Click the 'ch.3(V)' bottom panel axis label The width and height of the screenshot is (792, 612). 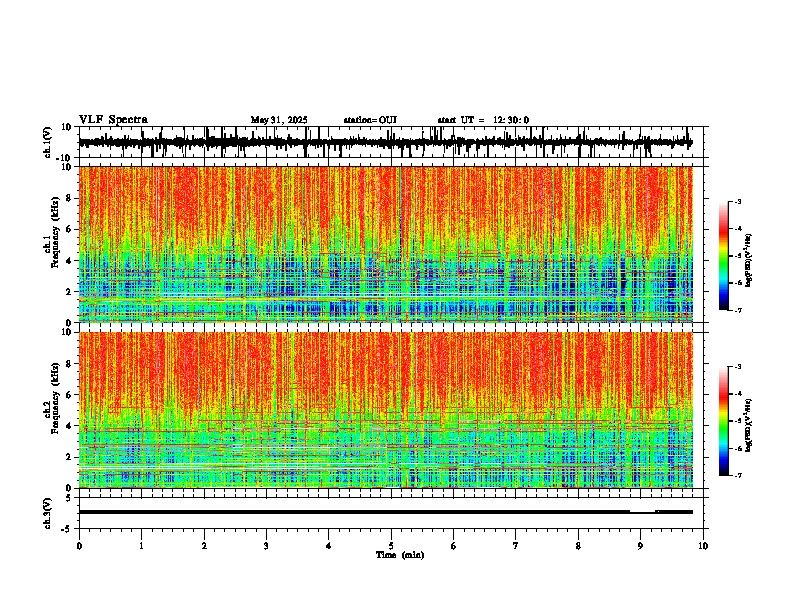pos(49,513)
